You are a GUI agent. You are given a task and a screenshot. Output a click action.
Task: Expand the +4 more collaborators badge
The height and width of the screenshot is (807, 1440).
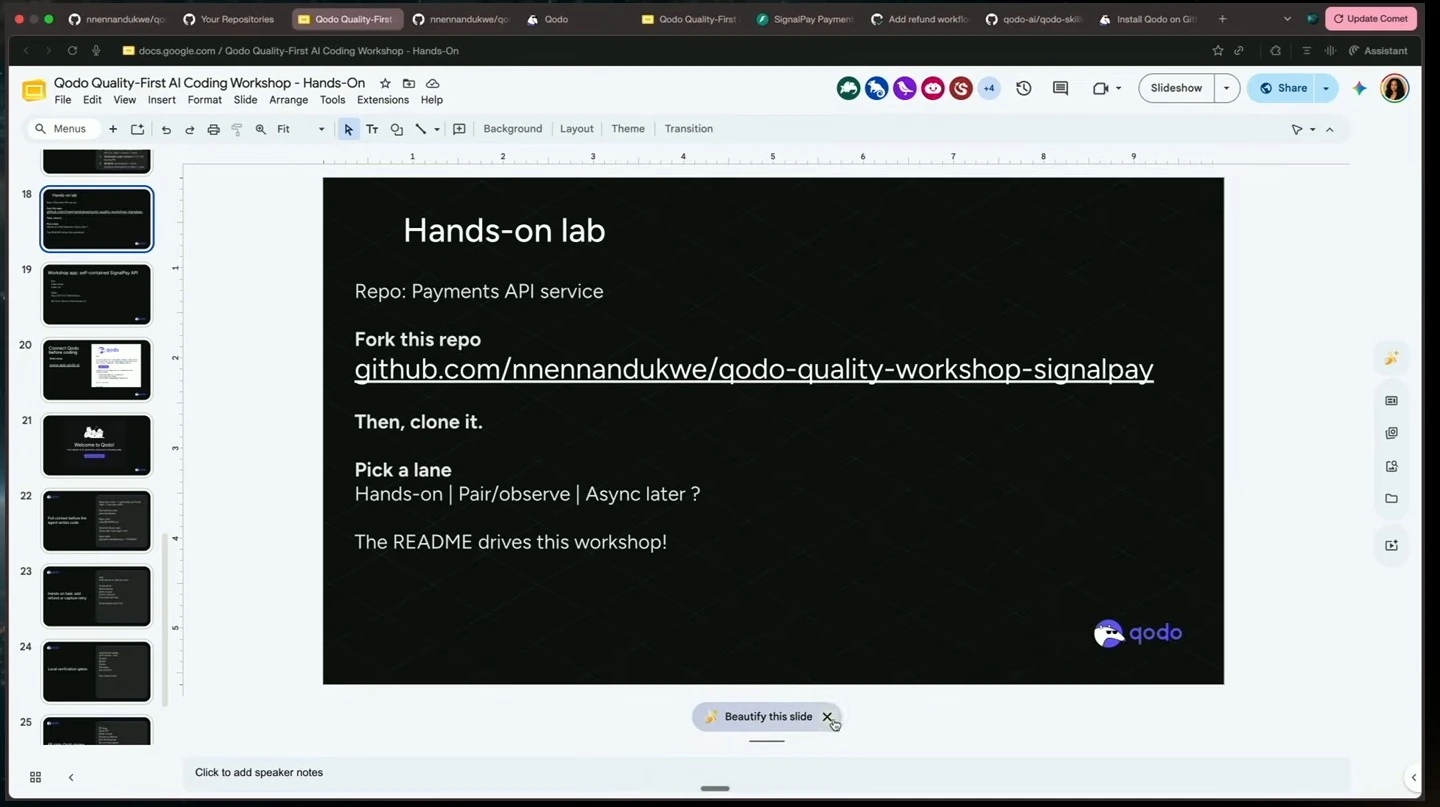989,88
